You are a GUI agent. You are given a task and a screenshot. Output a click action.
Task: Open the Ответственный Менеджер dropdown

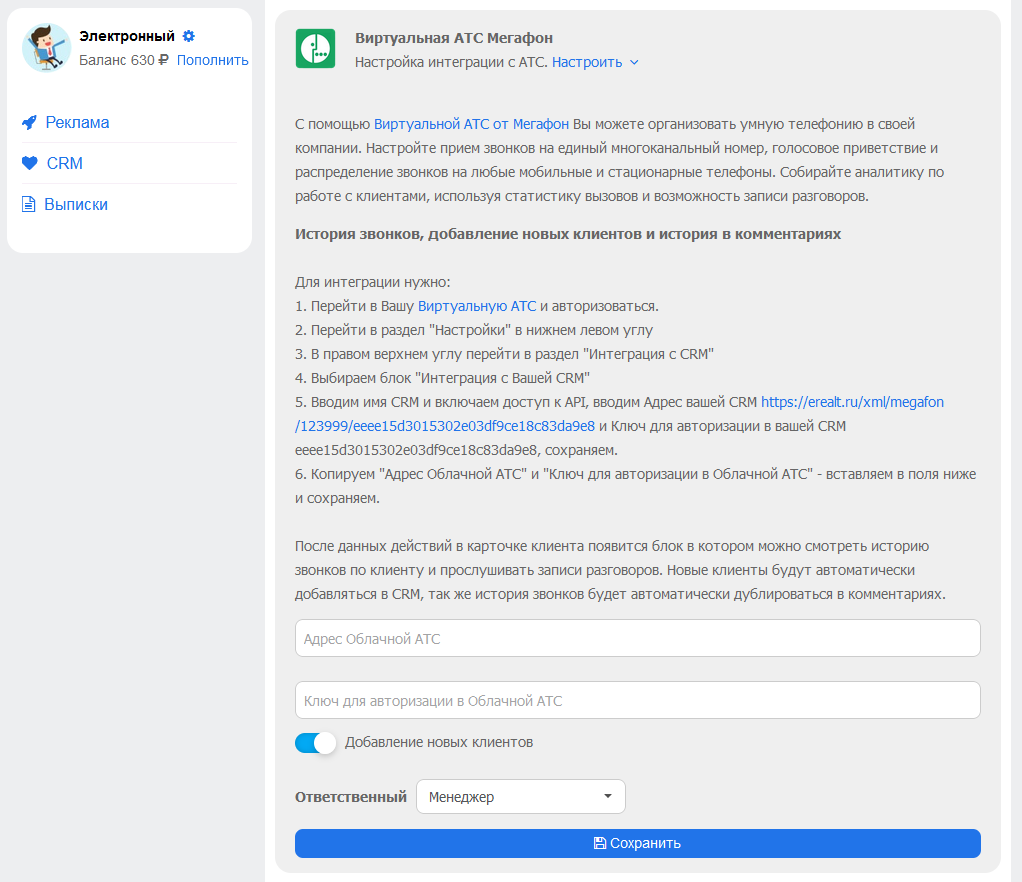521,797
